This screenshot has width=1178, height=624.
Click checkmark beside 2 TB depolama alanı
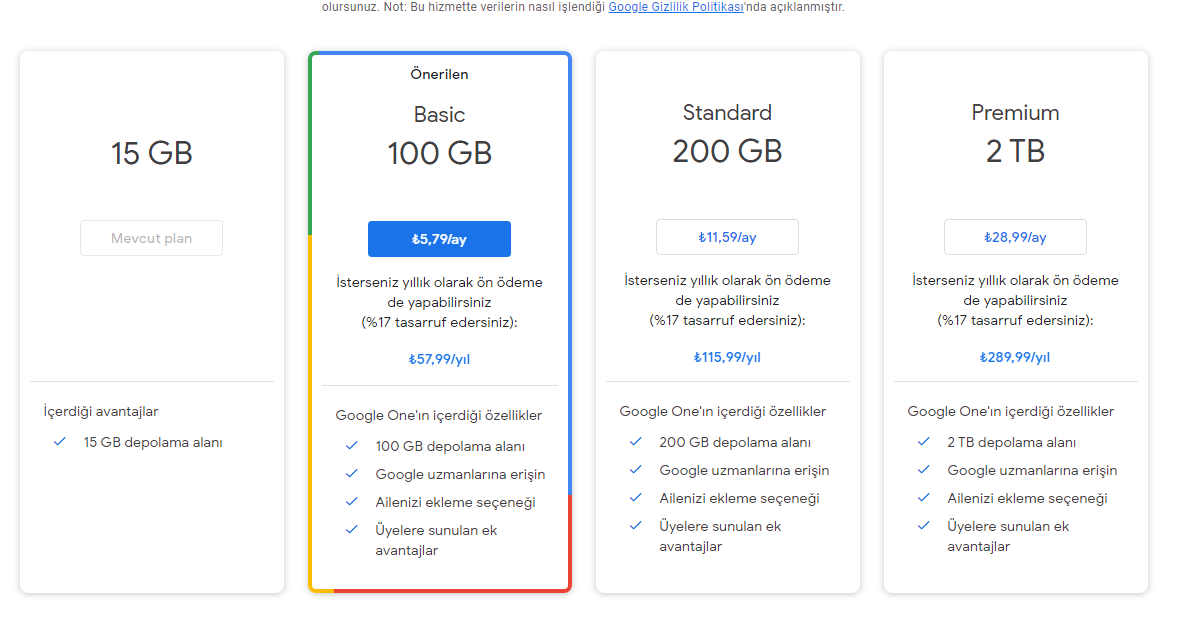[924, 442]
